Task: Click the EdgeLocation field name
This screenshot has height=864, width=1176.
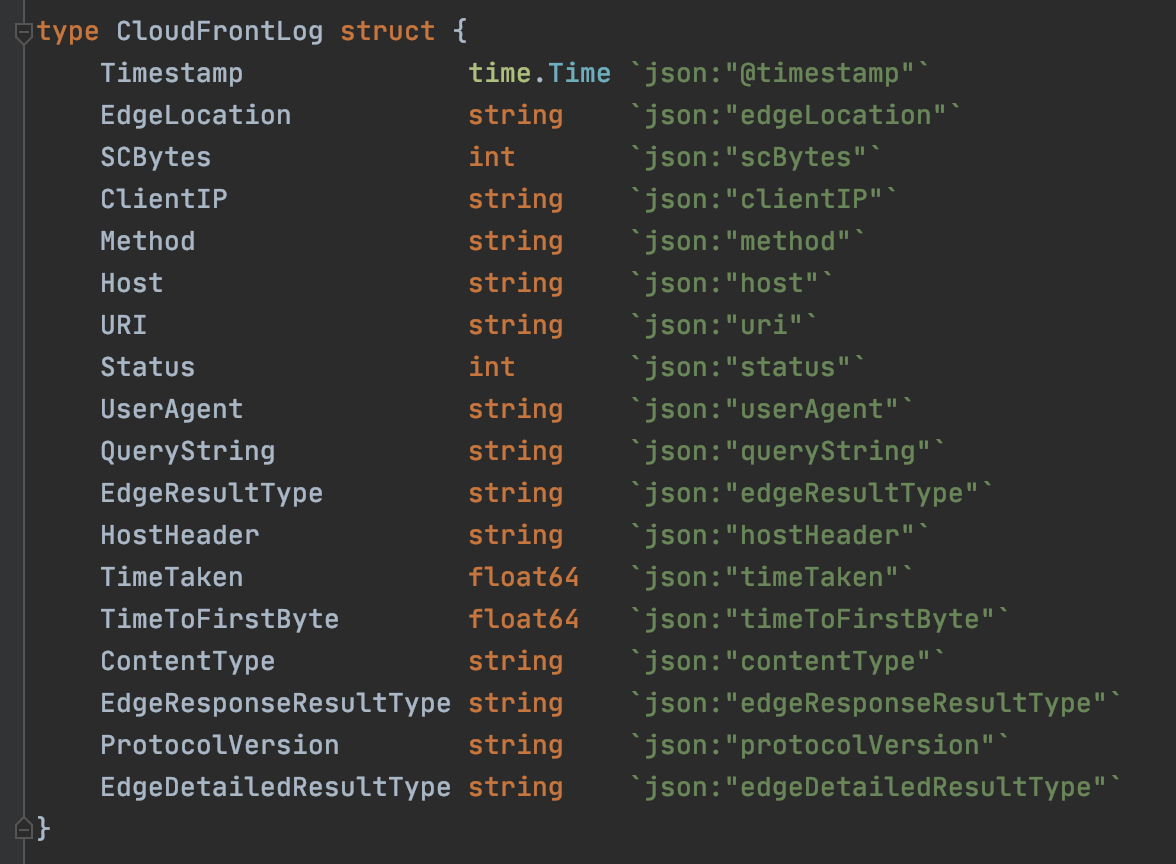Action: coord(196,116)
